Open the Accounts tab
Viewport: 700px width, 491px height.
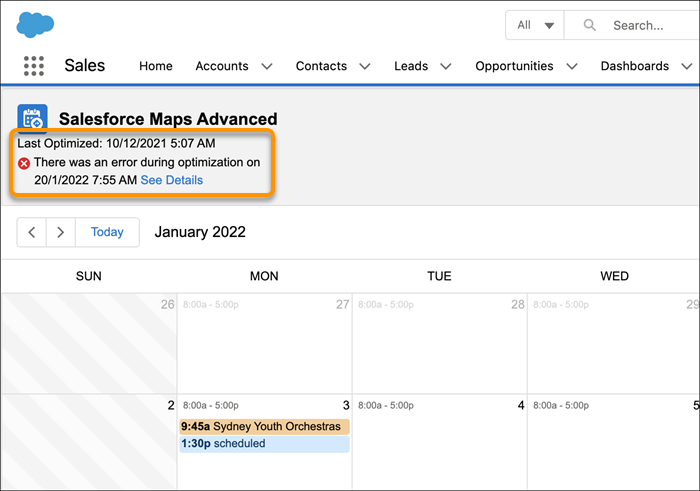(222, 66)
